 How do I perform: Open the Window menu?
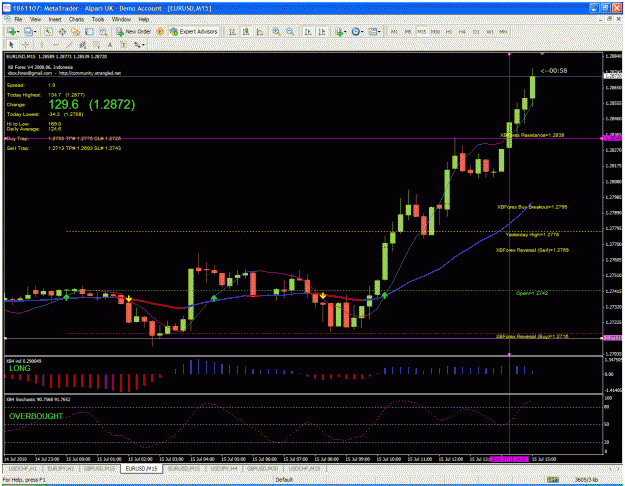pos(121,19)
